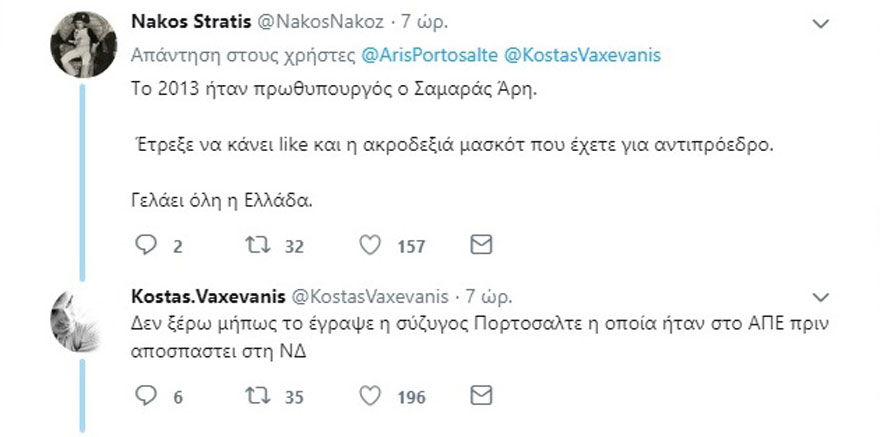
Task: Click Nakos Stratis profile picture
Action: click(x=84, y=44)
